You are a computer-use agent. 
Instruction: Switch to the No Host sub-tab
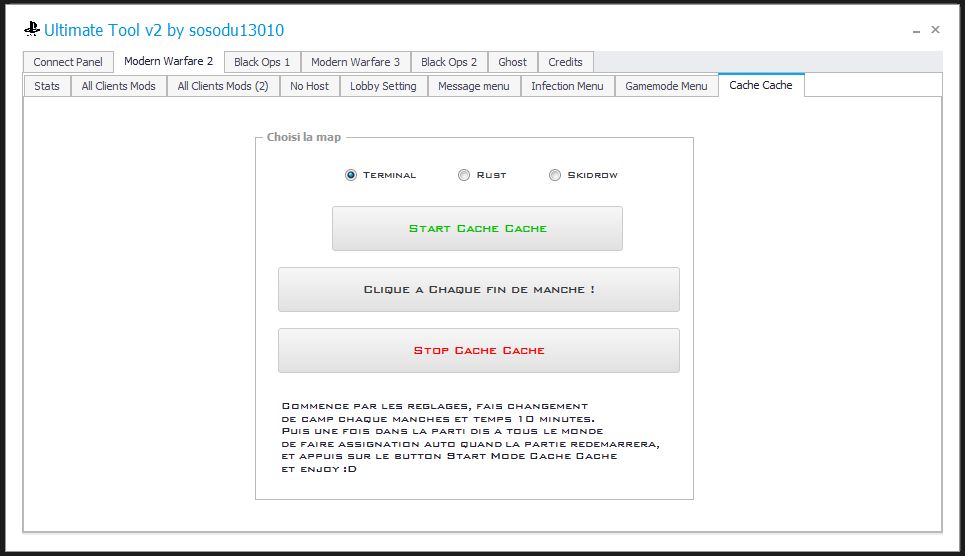pyautogui.click(x=310, y=86)
